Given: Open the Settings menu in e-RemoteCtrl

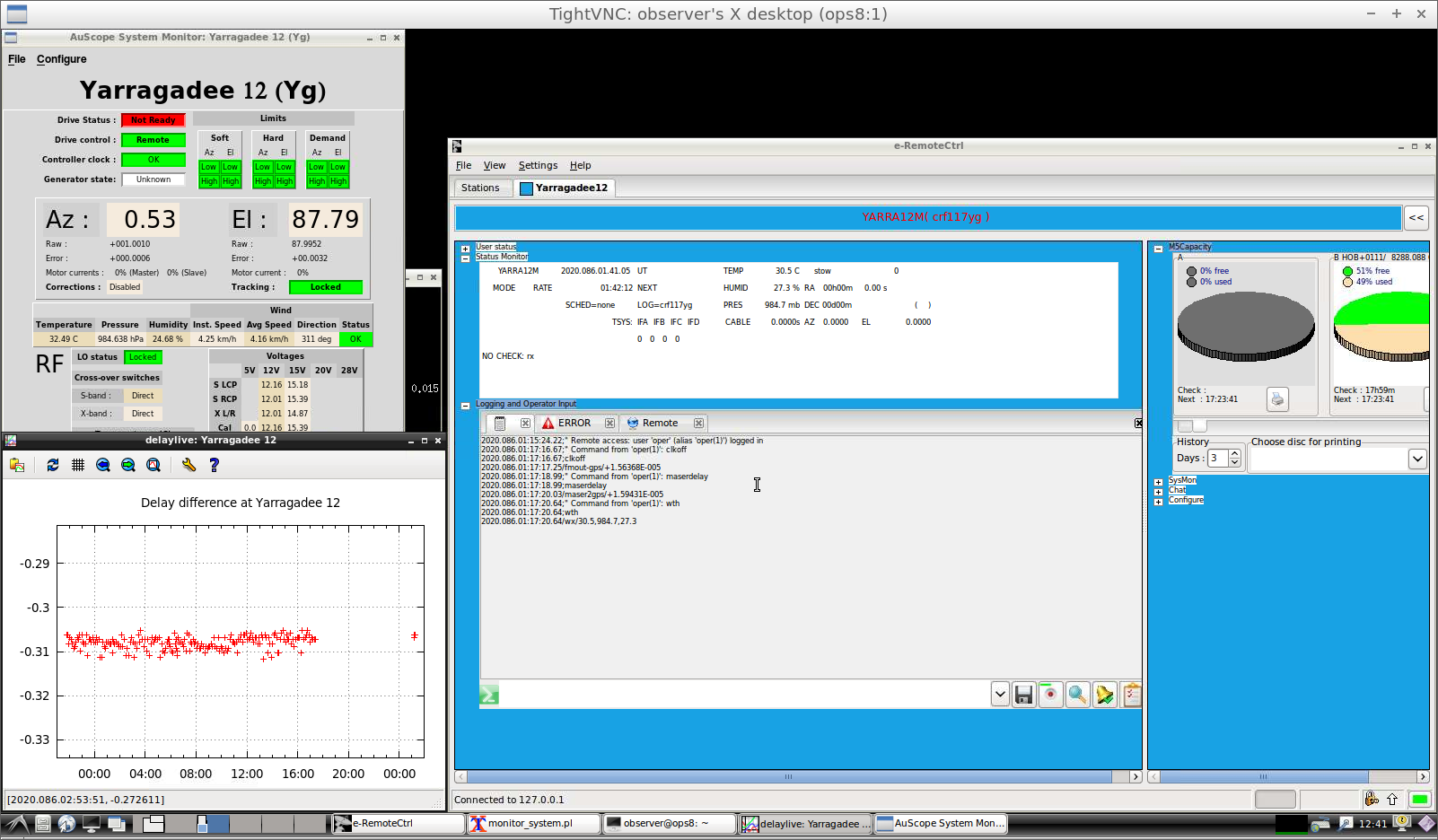Looking at the screenshot, I should pyautogui.click(x=538, y=165).
